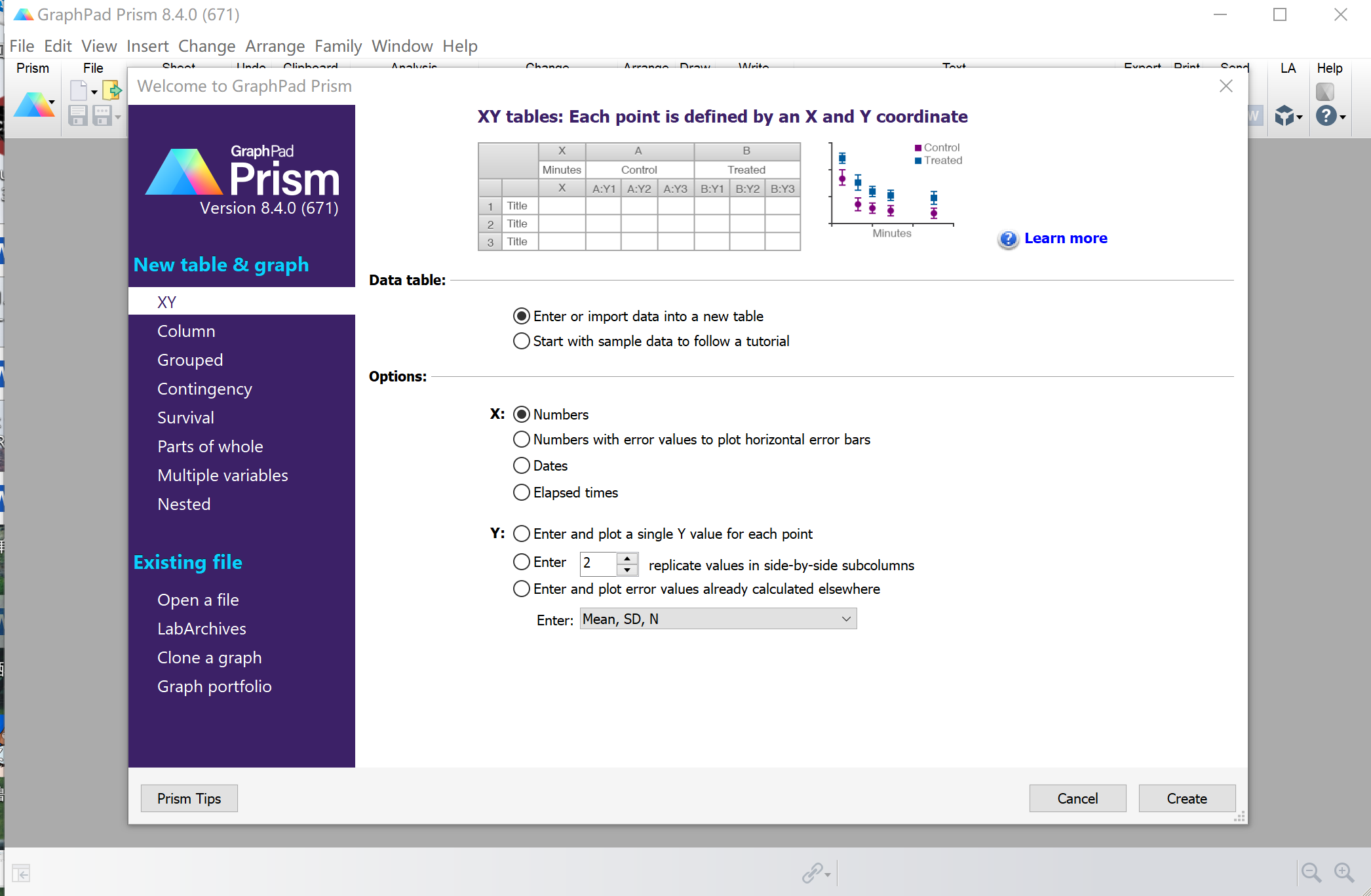Select the 'Enter replicate values' Y radio button
The width and height of the screenshot is (1371, 896).
click(522, 562)
